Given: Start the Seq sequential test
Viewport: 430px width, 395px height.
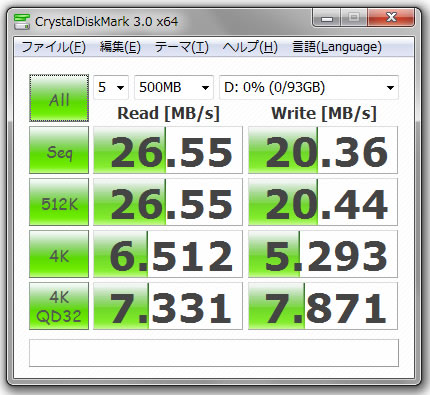Looking at the screenshot, I should tap(59, 150).
